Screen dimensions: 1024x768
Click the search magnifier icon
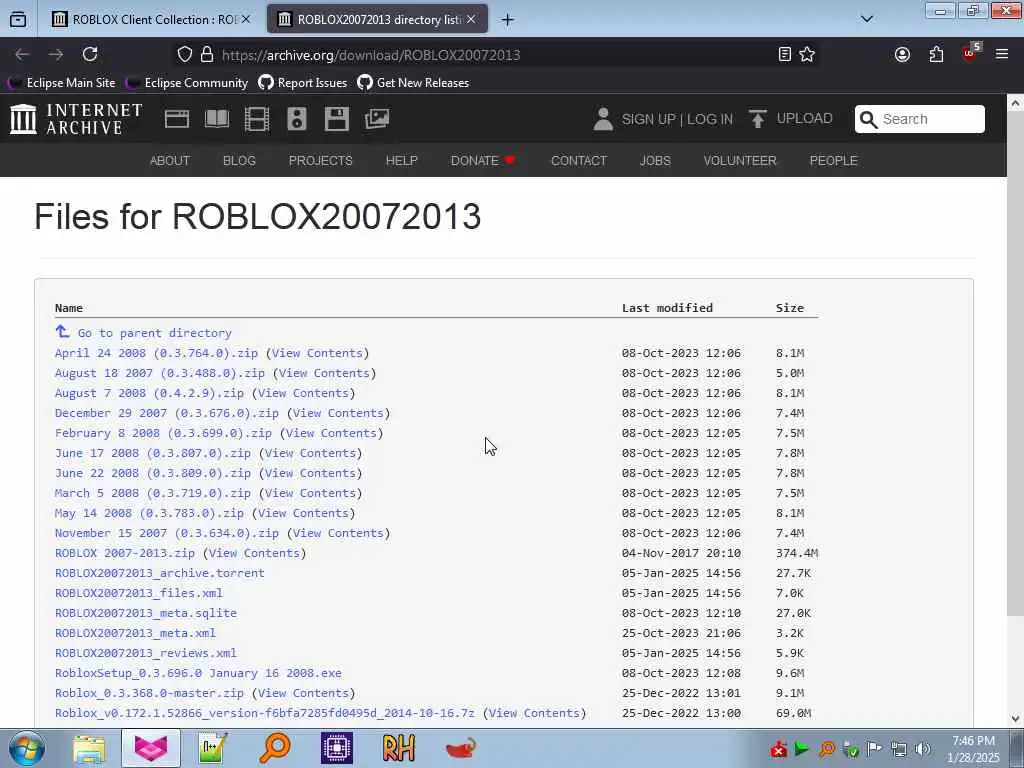pos(869,120)
